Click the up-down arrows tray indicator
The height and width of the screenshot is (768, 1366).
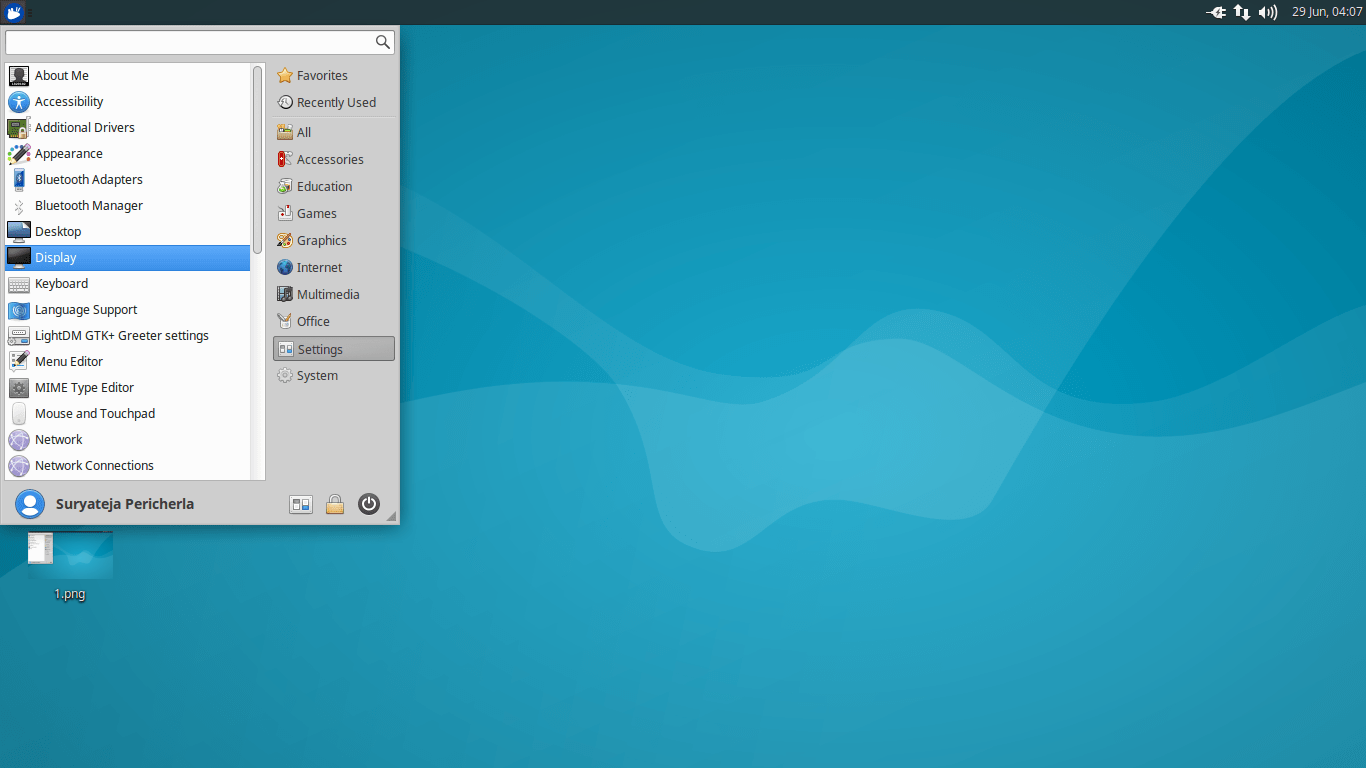tap(1241, 12)
